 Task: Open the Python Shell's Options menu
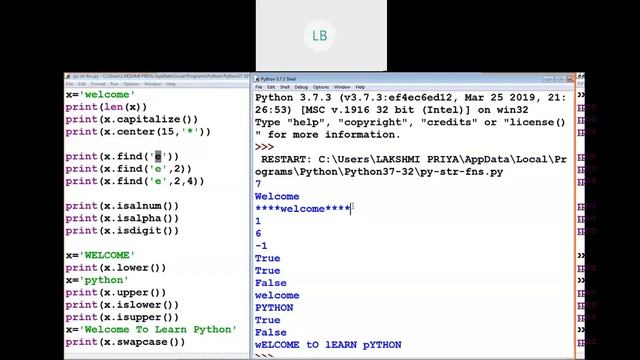(321, 87)
